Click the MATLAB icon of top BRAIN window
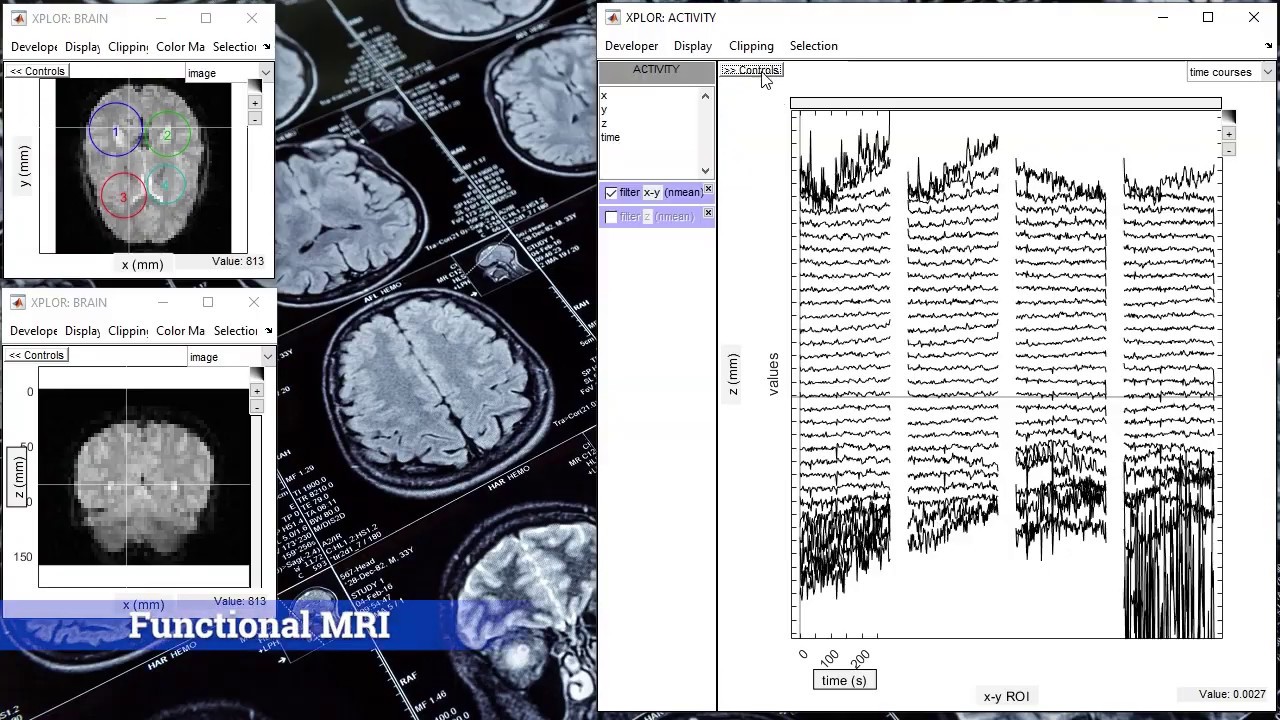The image size is (1280, 720). tap(18, 19)
